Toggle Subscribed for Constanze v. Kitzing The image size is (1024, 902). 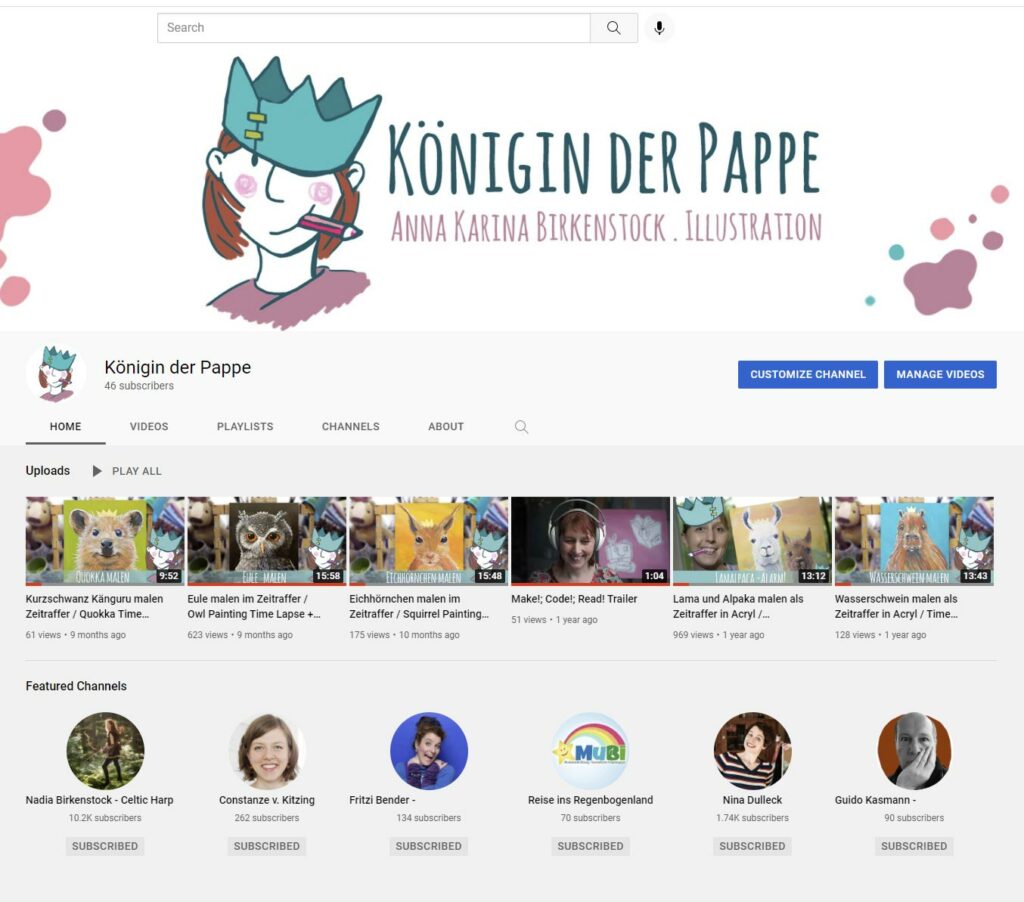point(267,846)
